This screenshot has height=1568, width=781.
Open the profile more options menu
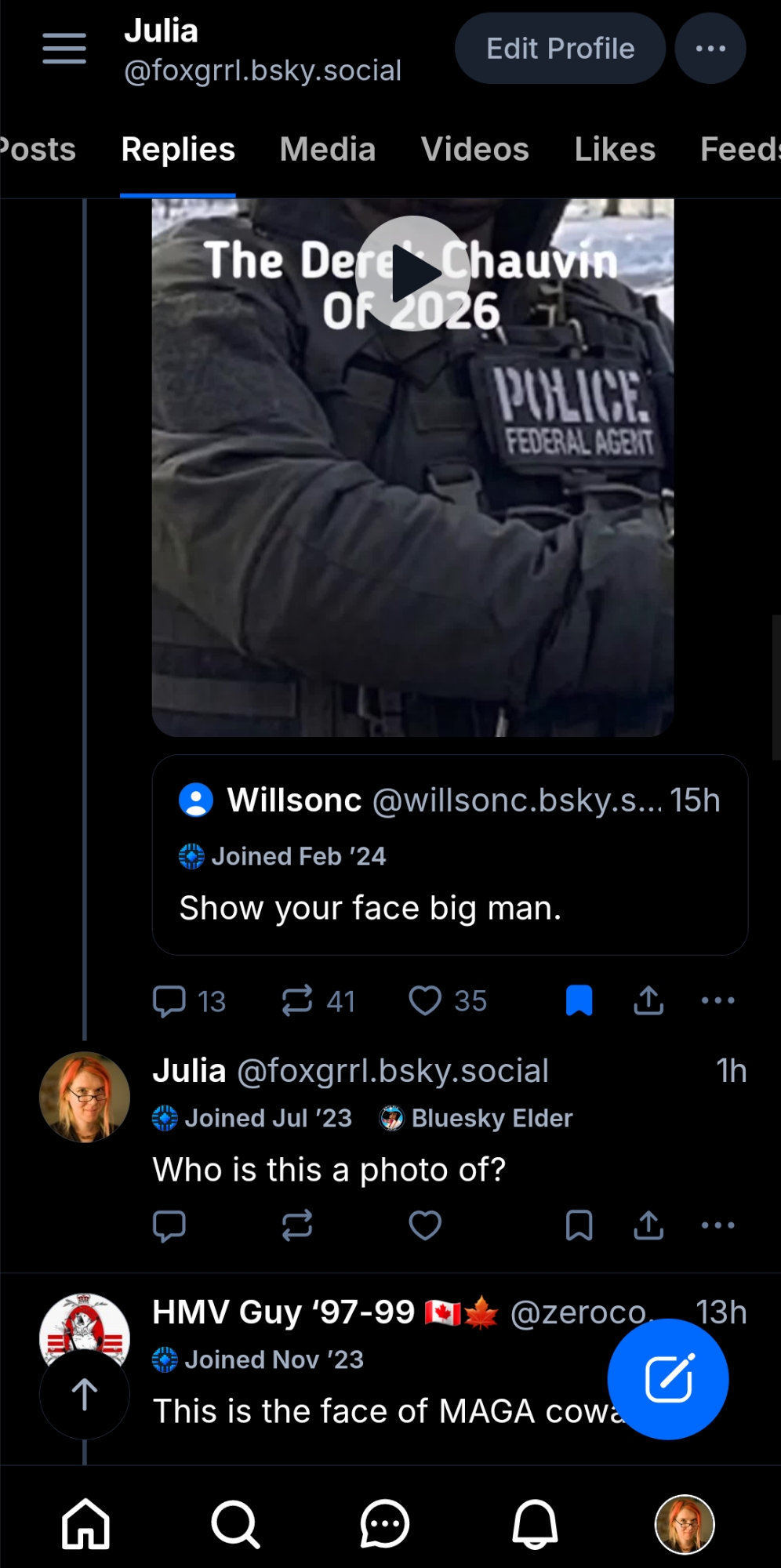(710, 49)
